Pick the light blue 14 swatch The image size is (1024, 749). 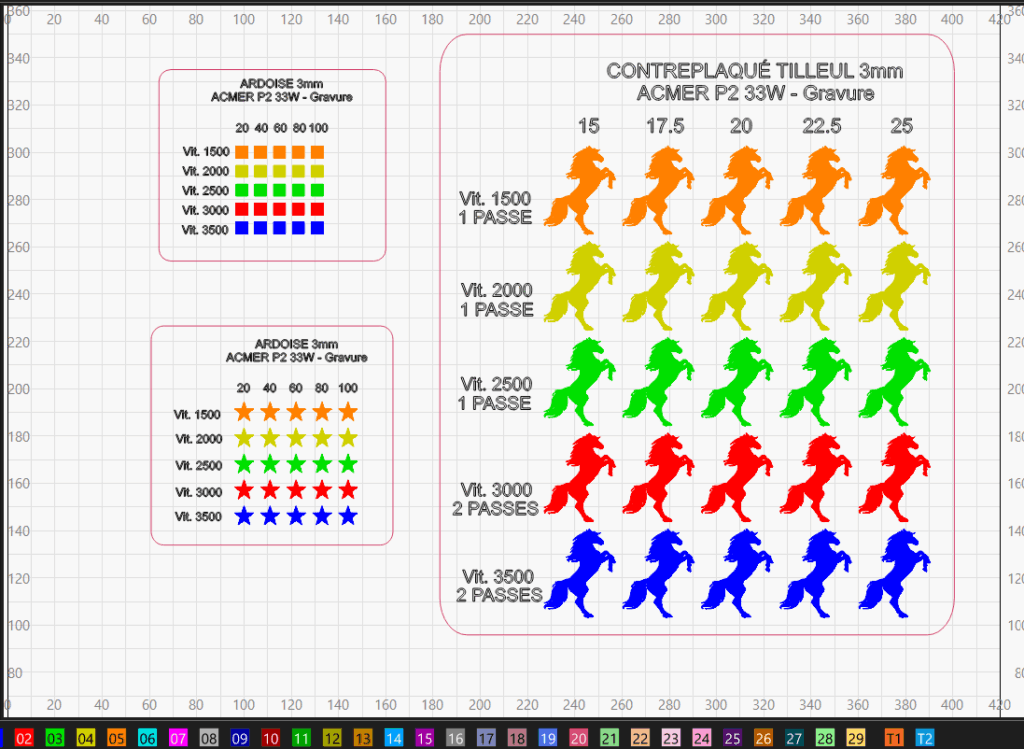[x=394, y=739]
